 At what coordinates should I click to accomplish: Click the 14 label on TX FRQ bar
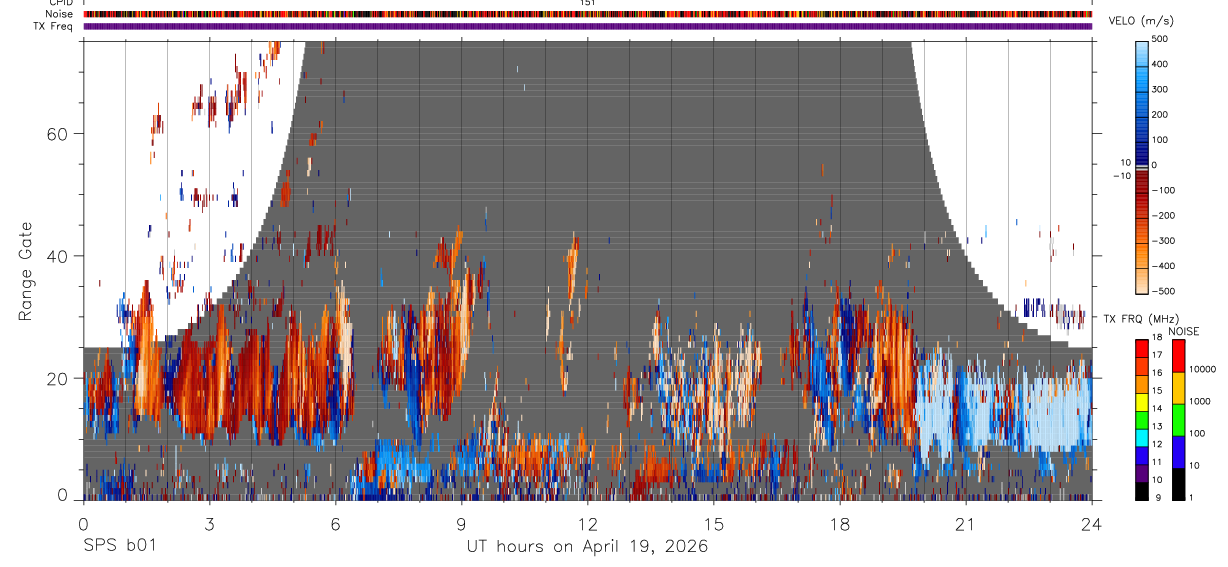pos(1157,408)
